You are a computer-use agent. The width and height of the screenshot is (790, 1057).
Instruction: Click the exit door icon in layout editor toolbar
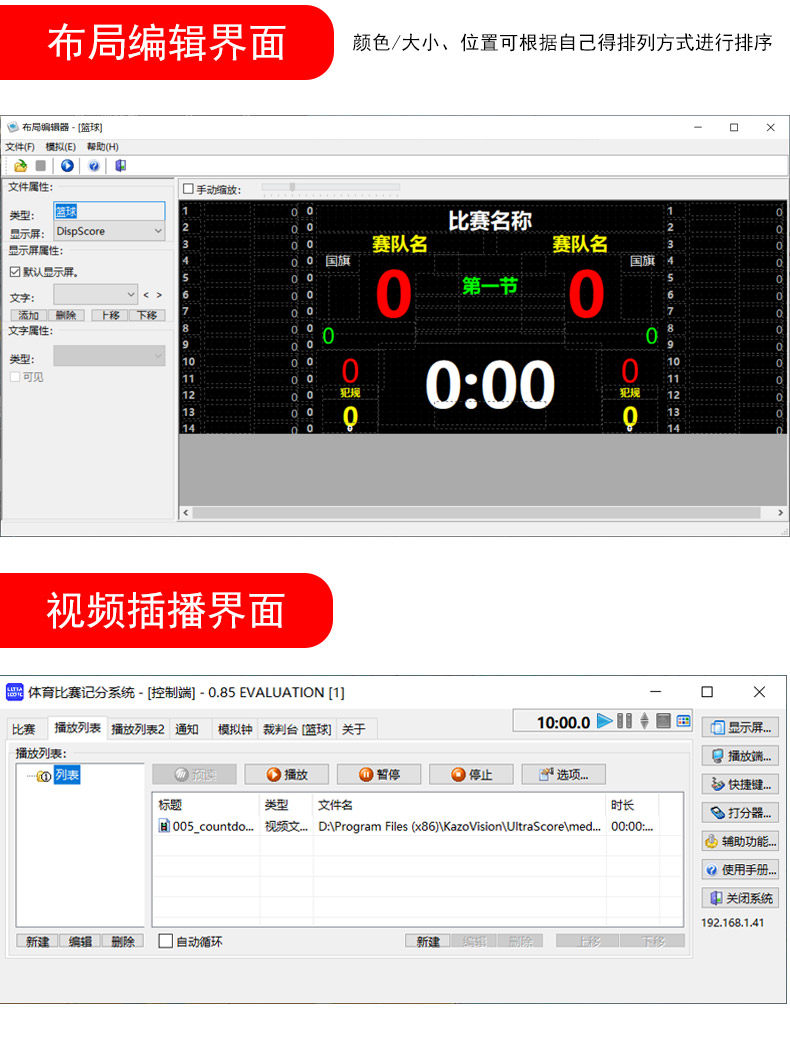point(121,166)
